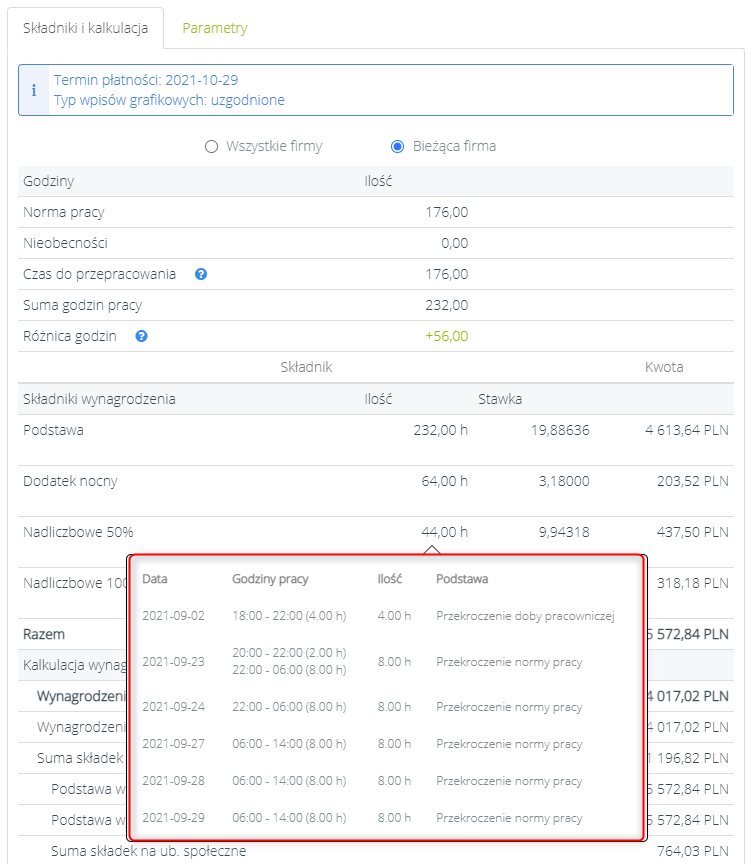Click the Nadliczbowe 50% component row label
The height and width of the screenshot is (864, 756).
[x=78, y=532]
